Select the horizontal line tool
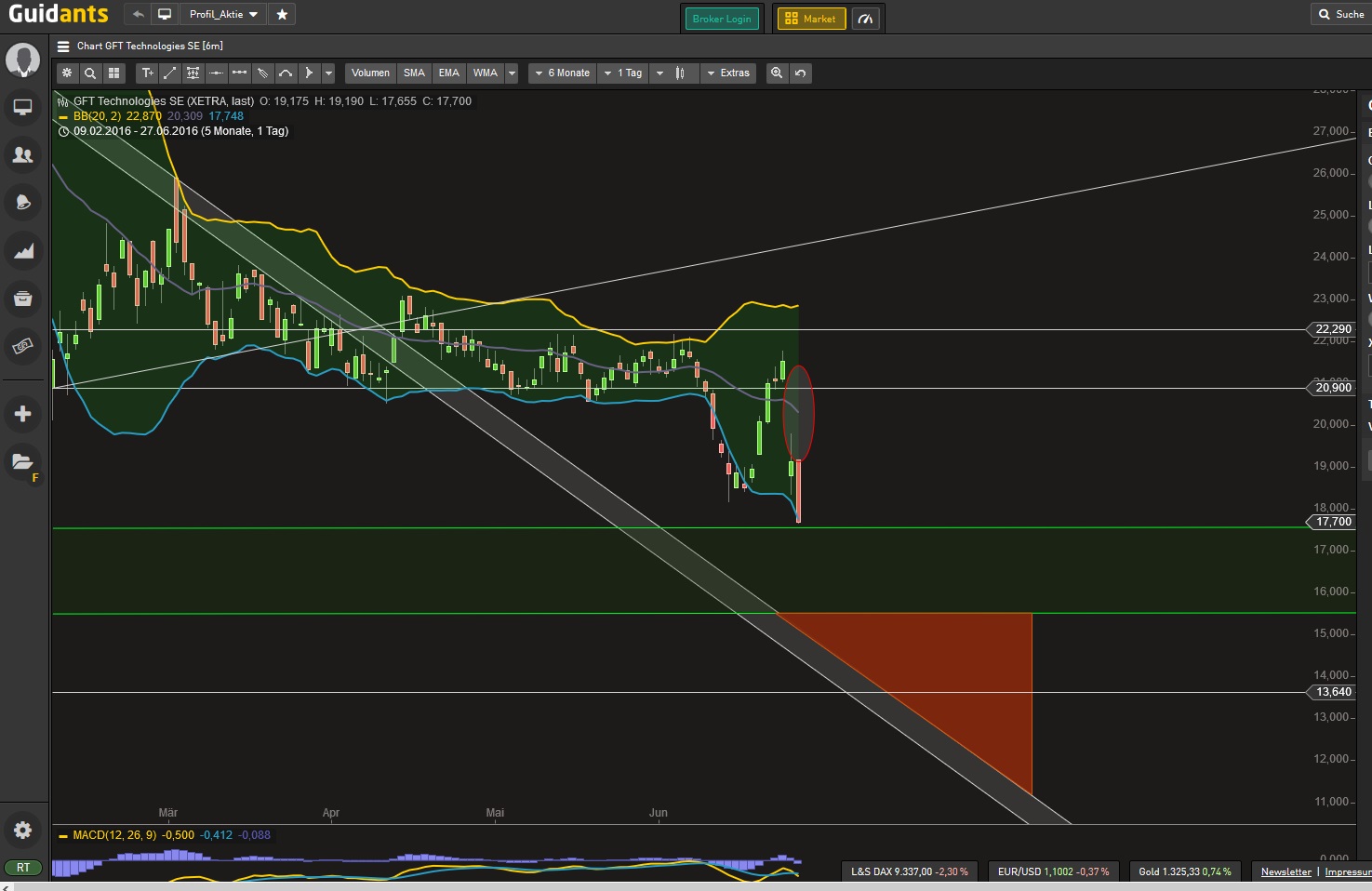Screen dimensions: 1372x891 tap(217, 73)
